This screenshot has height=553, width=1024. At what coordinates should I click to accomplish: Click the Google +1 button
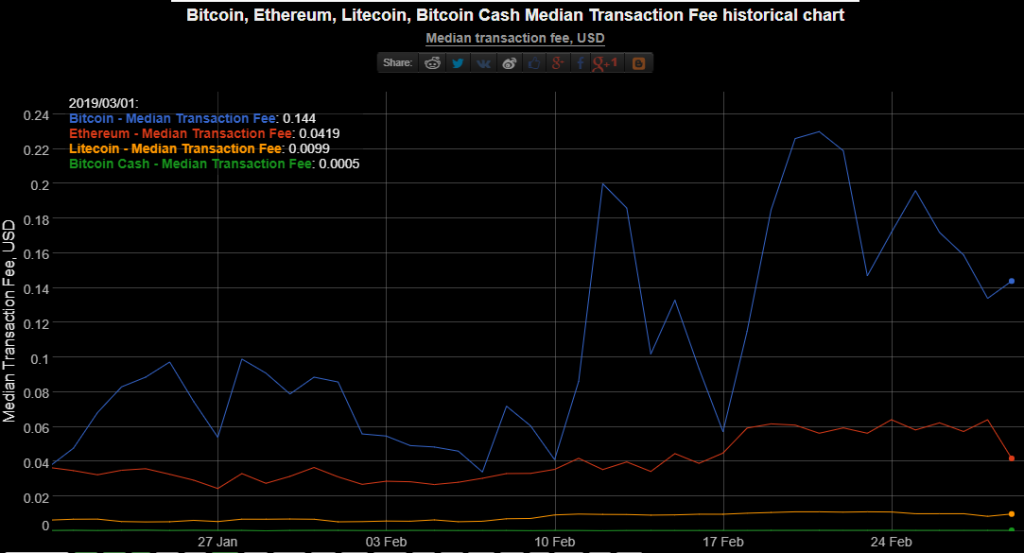pyautogui.click(x=605, y=63)
